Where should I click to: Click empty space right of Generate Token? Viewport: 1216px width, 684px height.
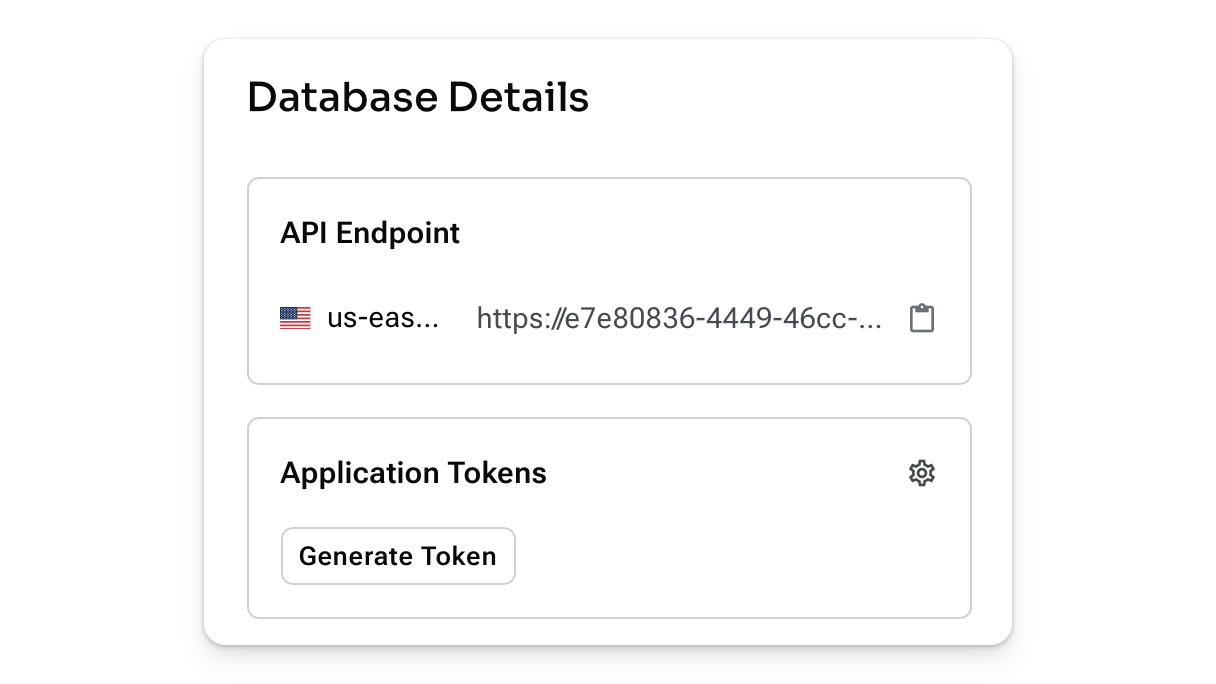pos(730,556)
